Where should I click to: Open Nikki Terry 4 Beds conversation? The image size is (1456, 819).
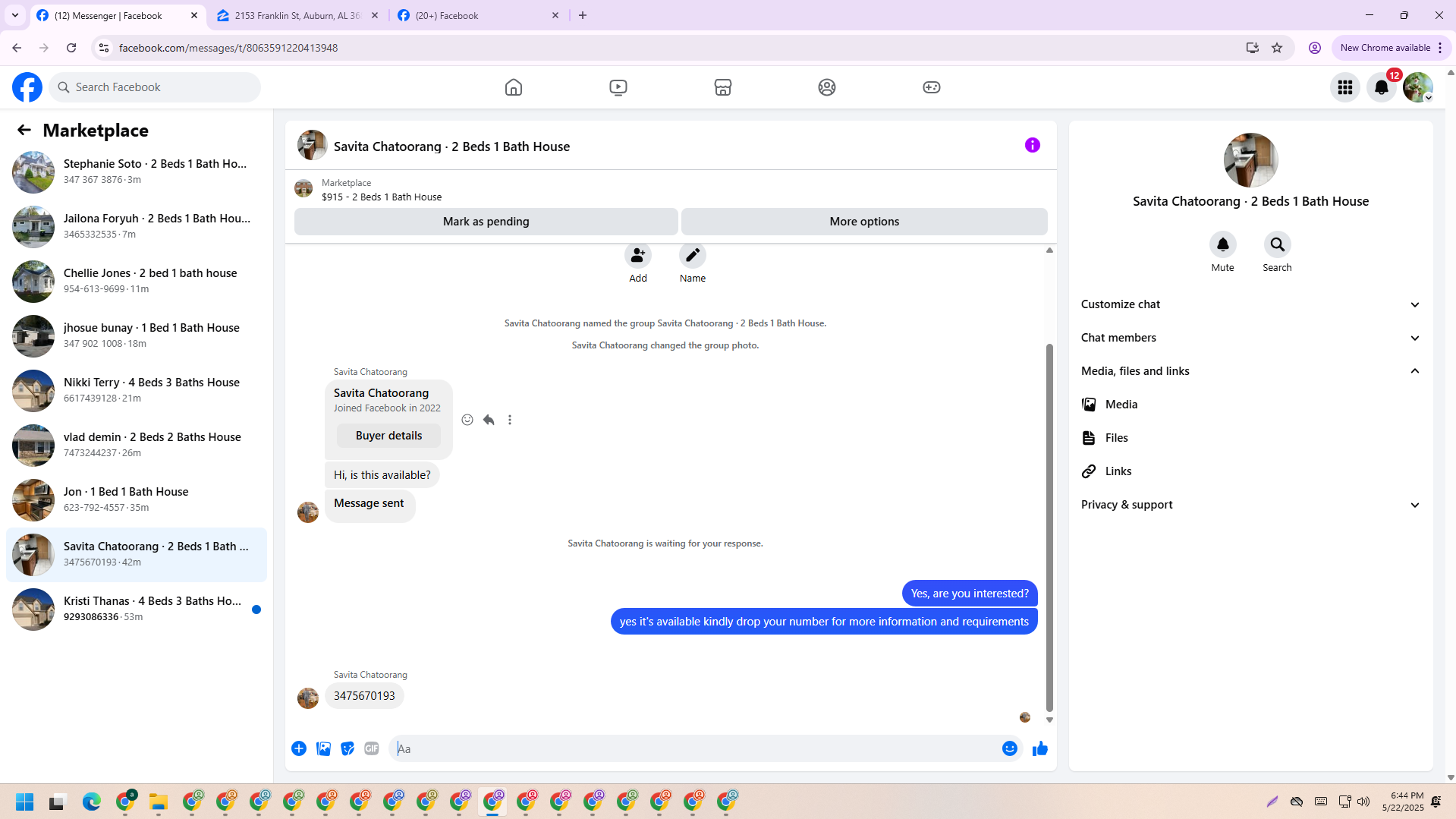click(x=137, y=391)
